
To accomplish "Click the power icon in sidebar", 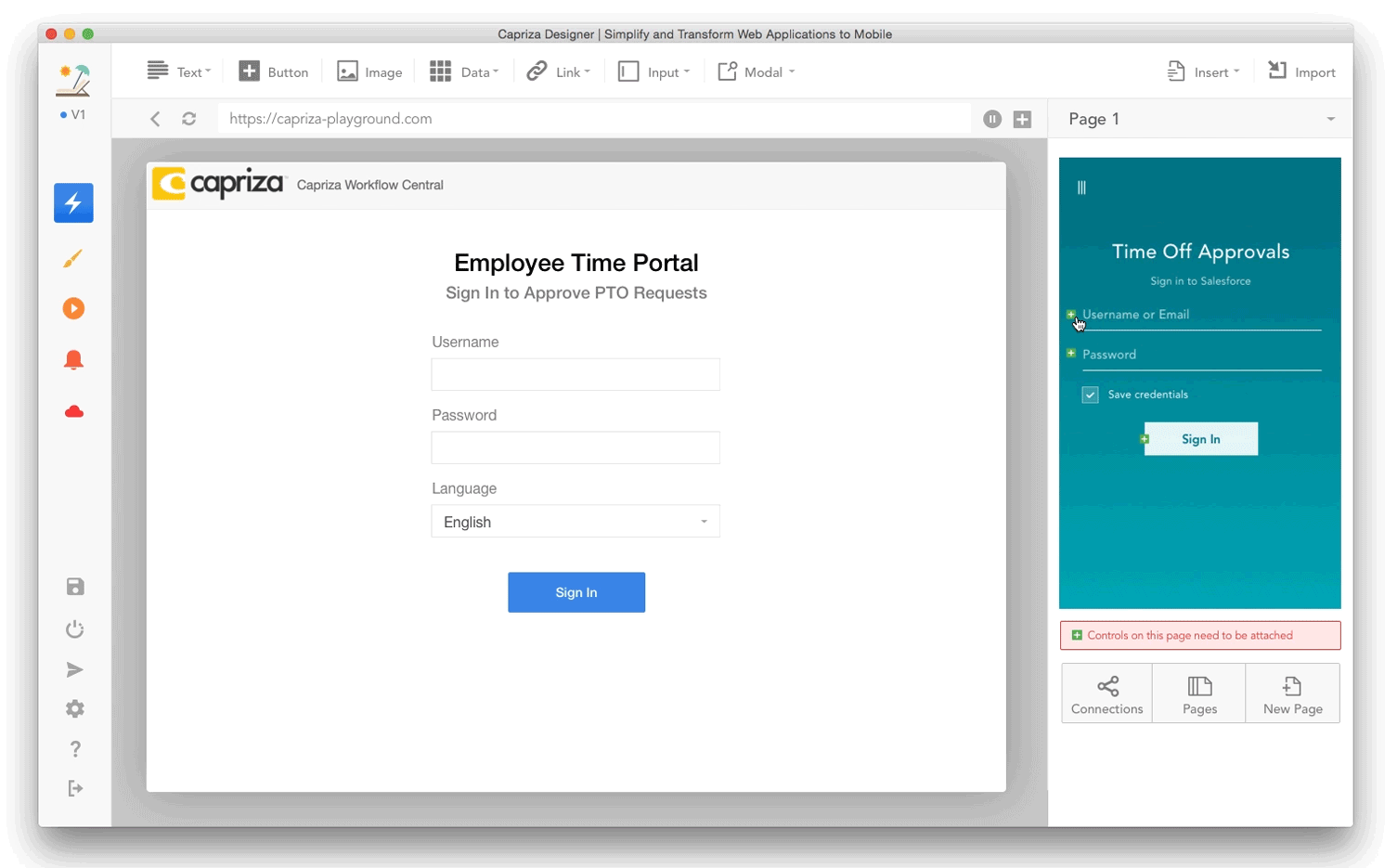I will tap(75, 629).
